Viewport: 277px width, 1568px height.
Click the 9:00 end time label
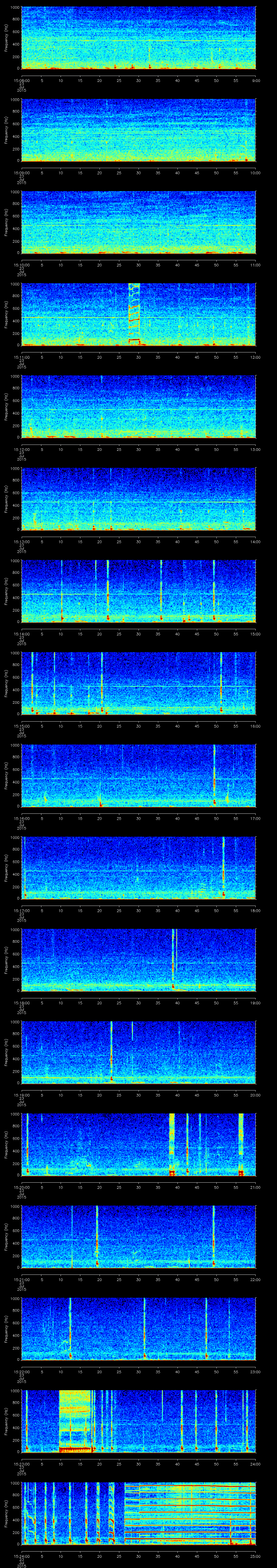[256, 80]
